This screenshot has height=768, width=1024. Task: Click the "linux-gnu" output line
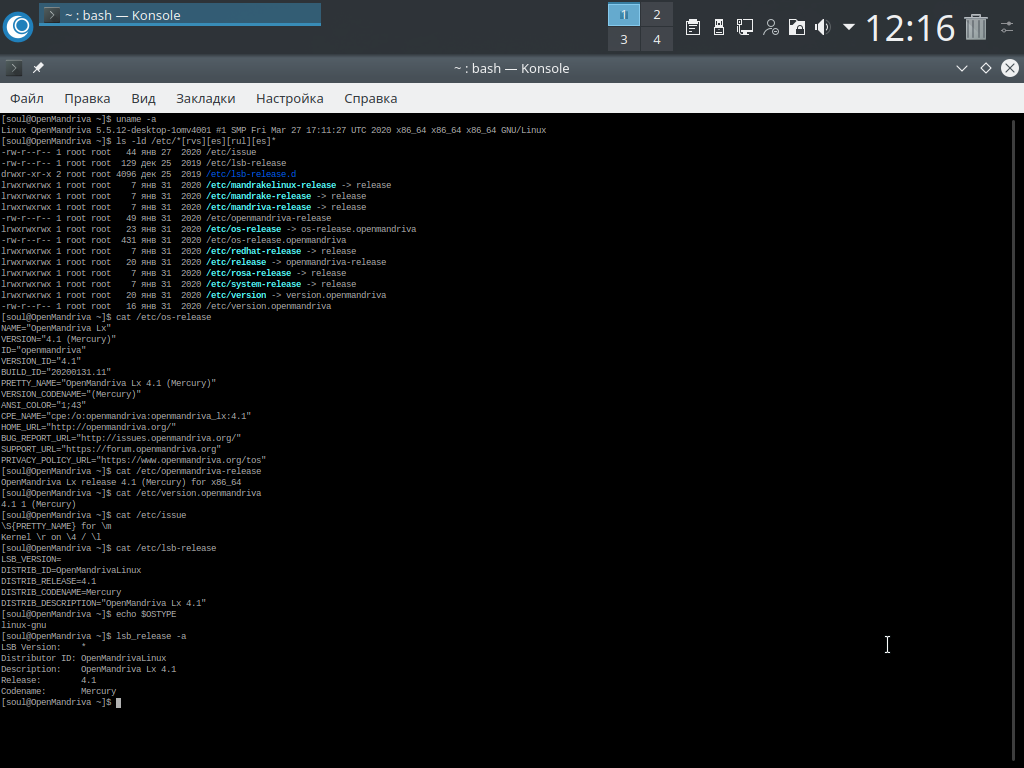coord(24,625)
